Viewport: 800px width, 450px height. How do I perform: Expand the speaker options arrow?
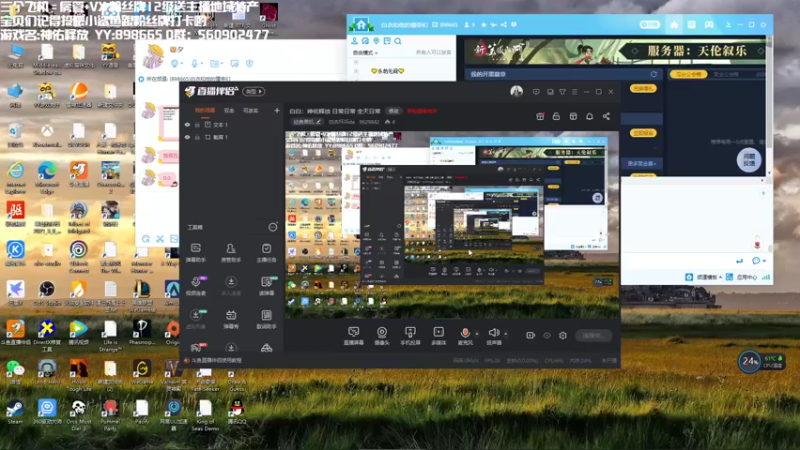pos(506,334)
